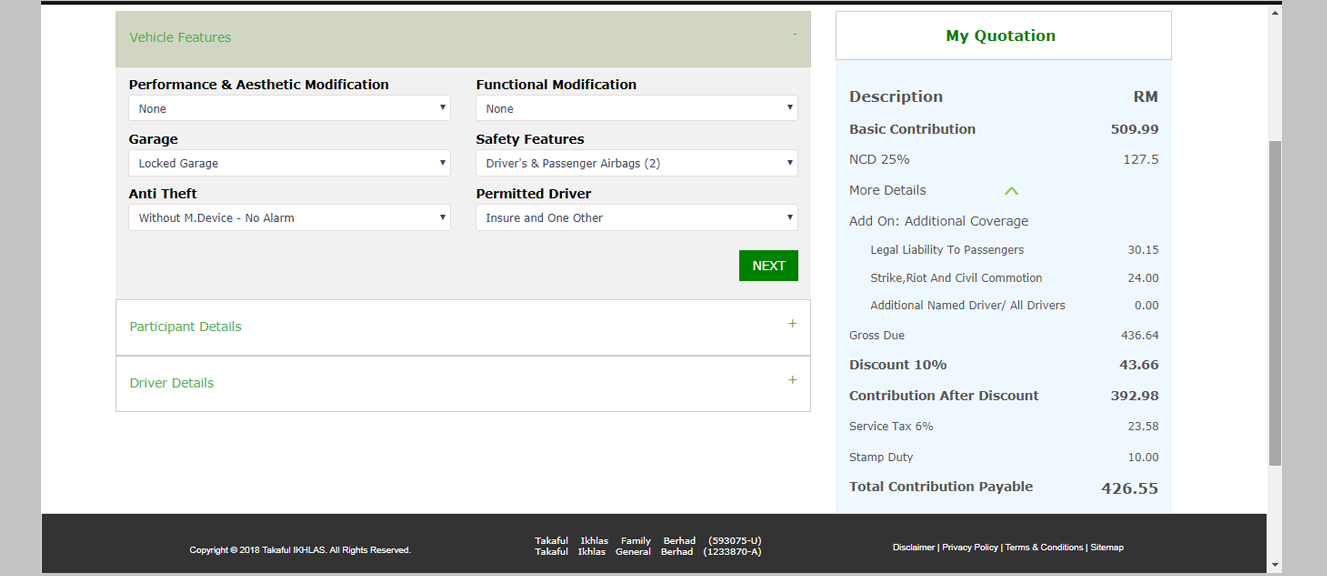The height and width of the screenshot is (576, 1327).
Task: Collapse the Vehicle Features section
Action: click(x=463, y=38)
